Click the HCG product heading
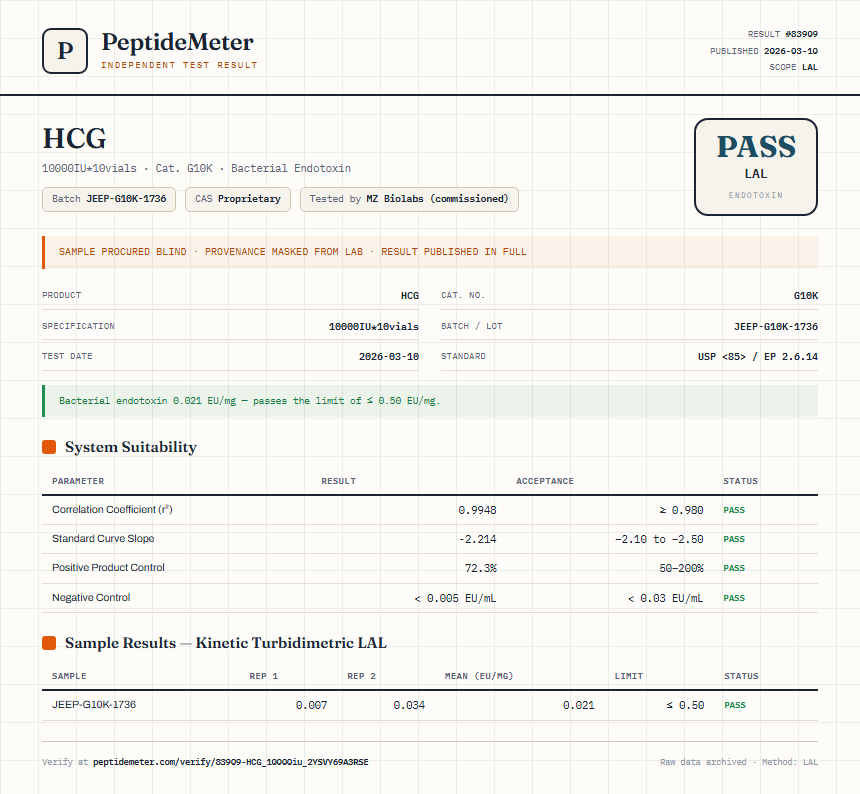This screenshot has width=860, height=794. click(75, 138)
